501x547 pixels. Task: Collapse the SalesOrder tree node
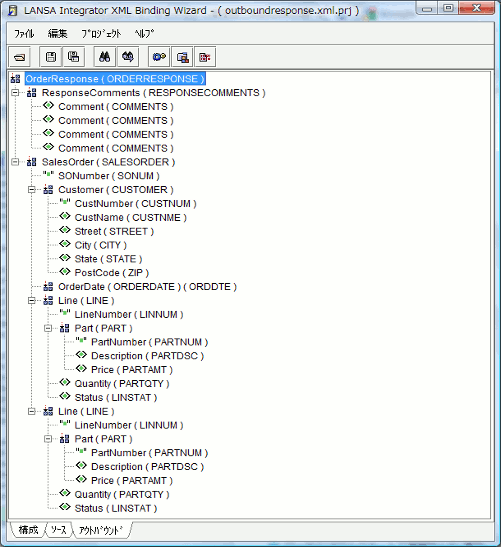point(15,162)
